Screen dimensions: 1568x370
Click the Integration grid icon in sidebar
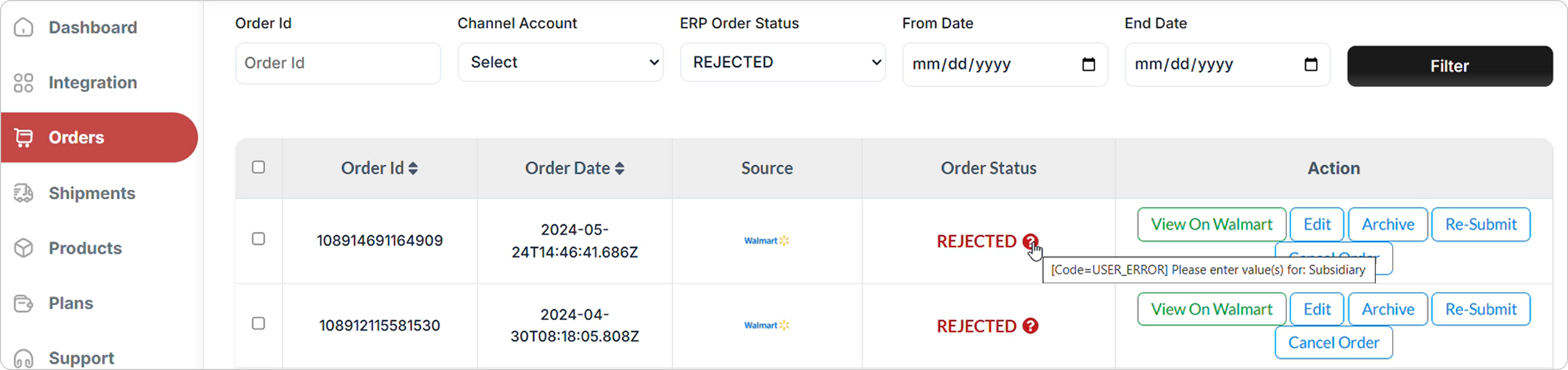[23, 83]
